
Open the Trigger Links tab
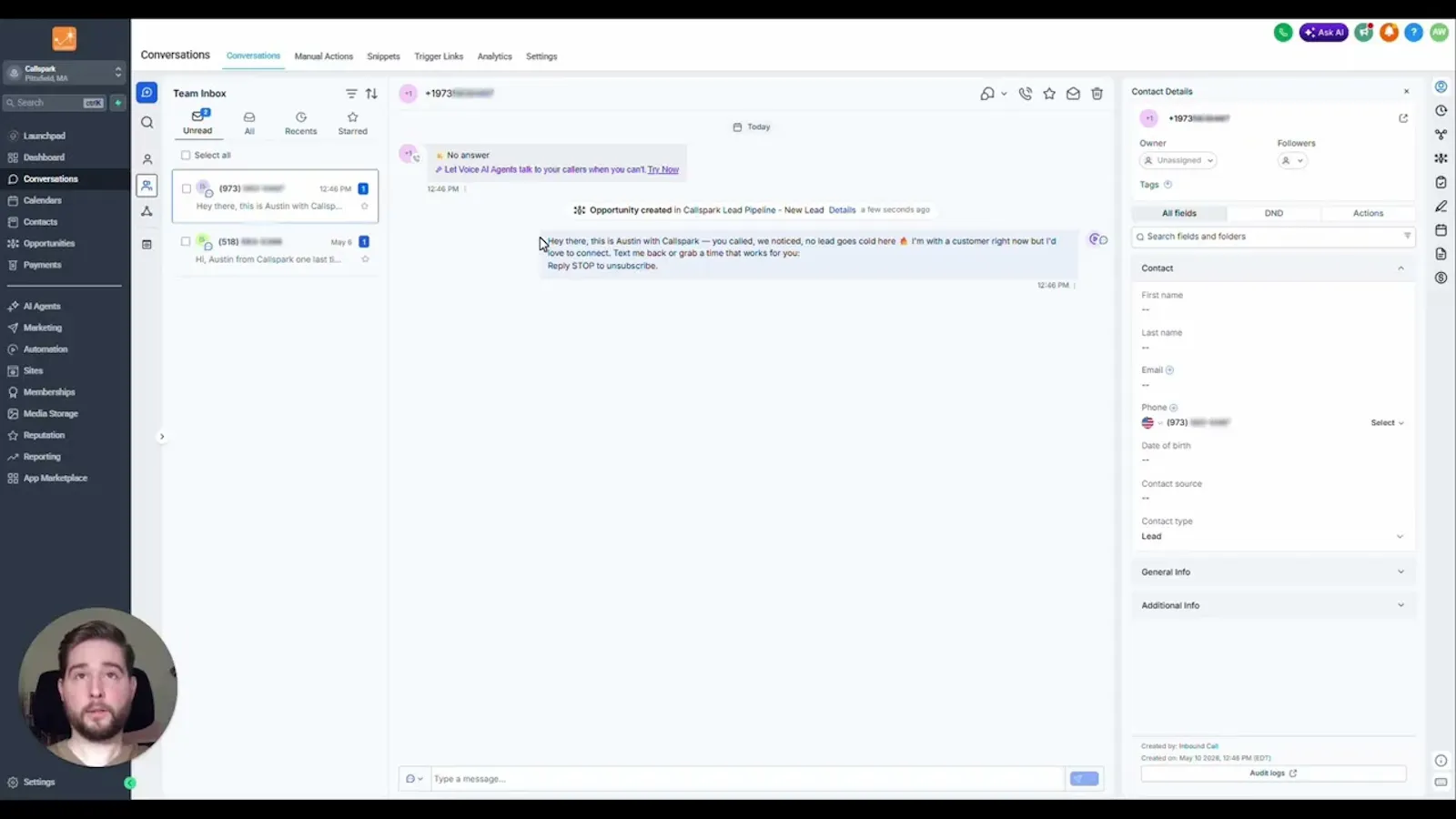[x=439, y=56]
